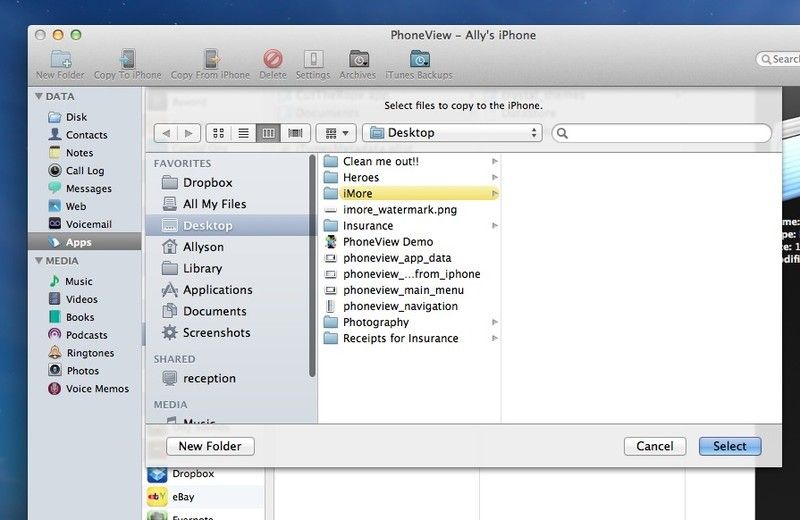This screenshot has width=800, height=520.
Task: Open Voice Memos in the Media sidebar
Action: [96, 389]
